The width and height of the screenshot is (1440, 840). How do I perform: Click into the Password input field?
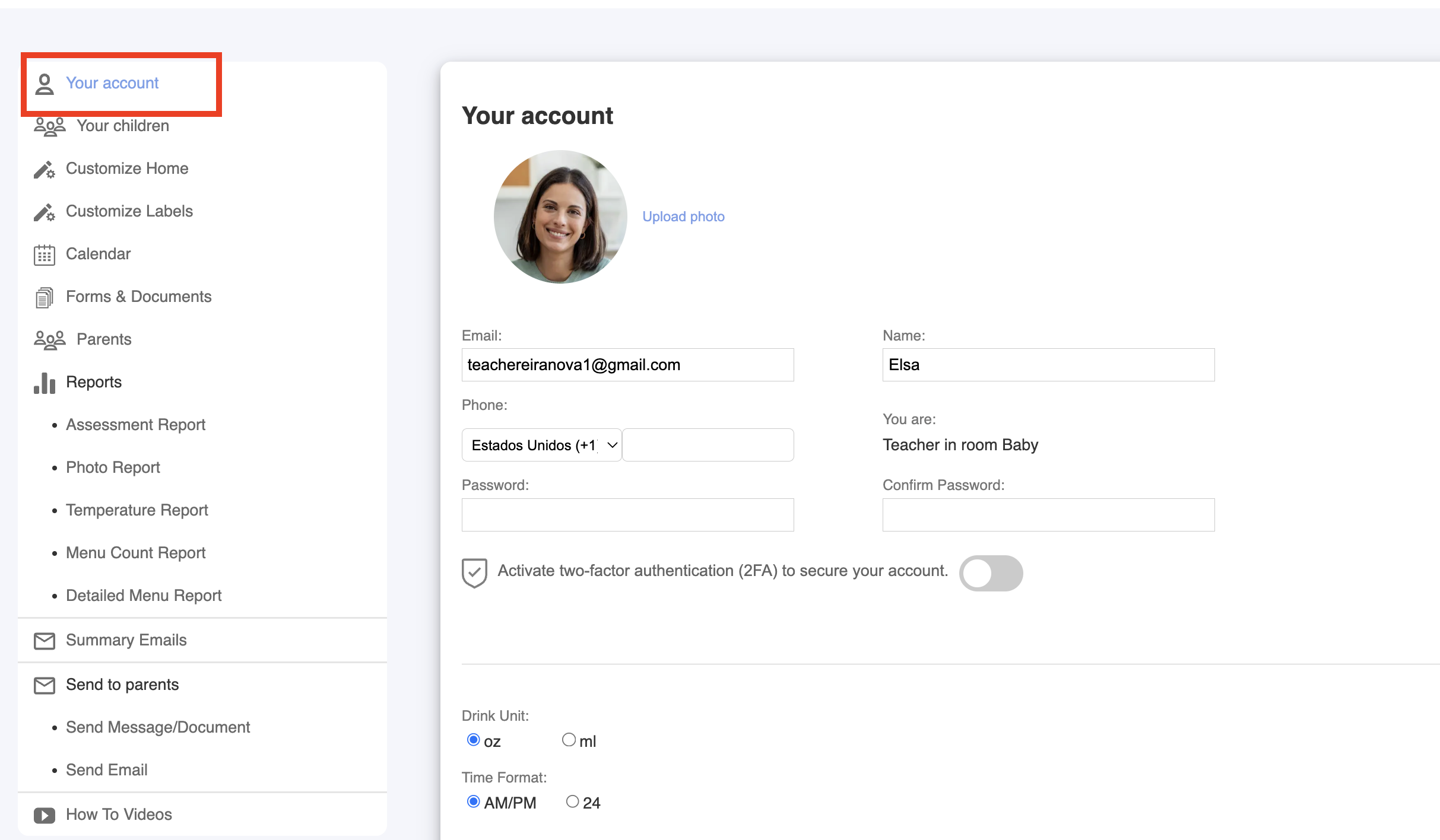click(627, 515)
